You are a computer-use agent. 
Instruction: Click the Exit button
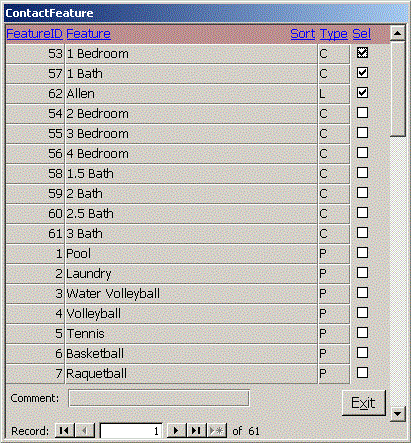[363, 403]
